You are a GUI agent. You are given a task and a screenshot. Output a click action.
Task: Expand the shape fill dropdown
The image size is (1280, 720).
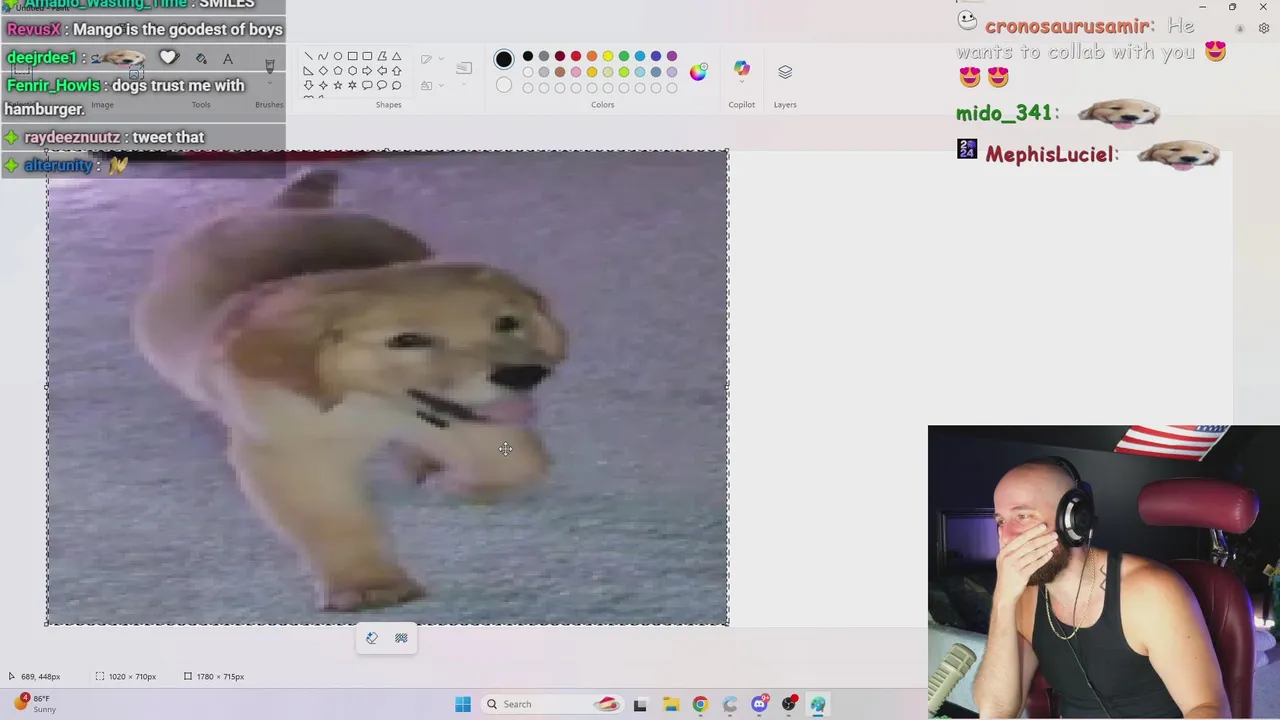tap(441, 85)
